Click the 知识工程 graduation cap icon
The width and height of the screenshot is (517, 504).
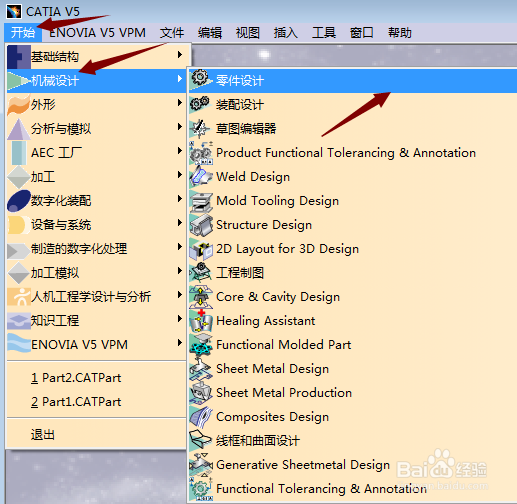(19, 321)
